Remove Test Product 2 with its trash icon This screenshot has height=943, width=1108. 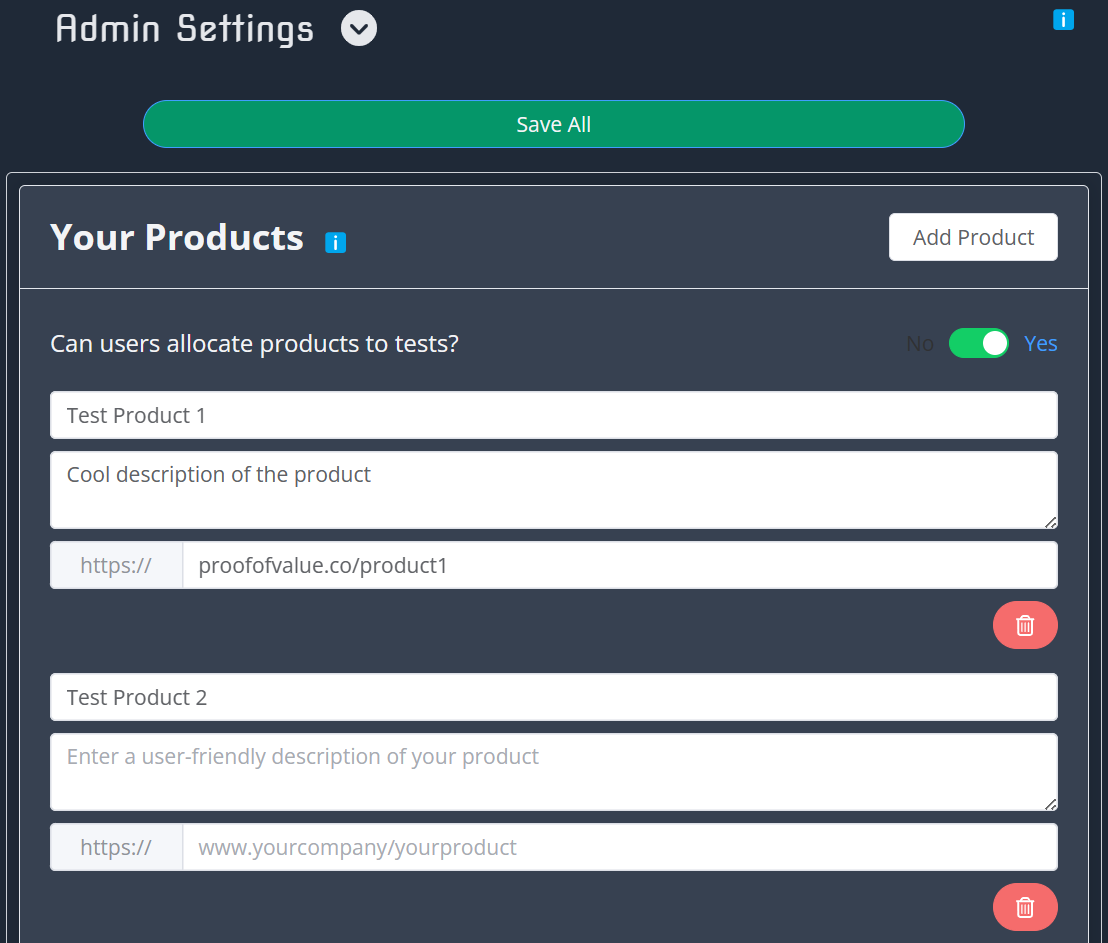coord(1025,906)
